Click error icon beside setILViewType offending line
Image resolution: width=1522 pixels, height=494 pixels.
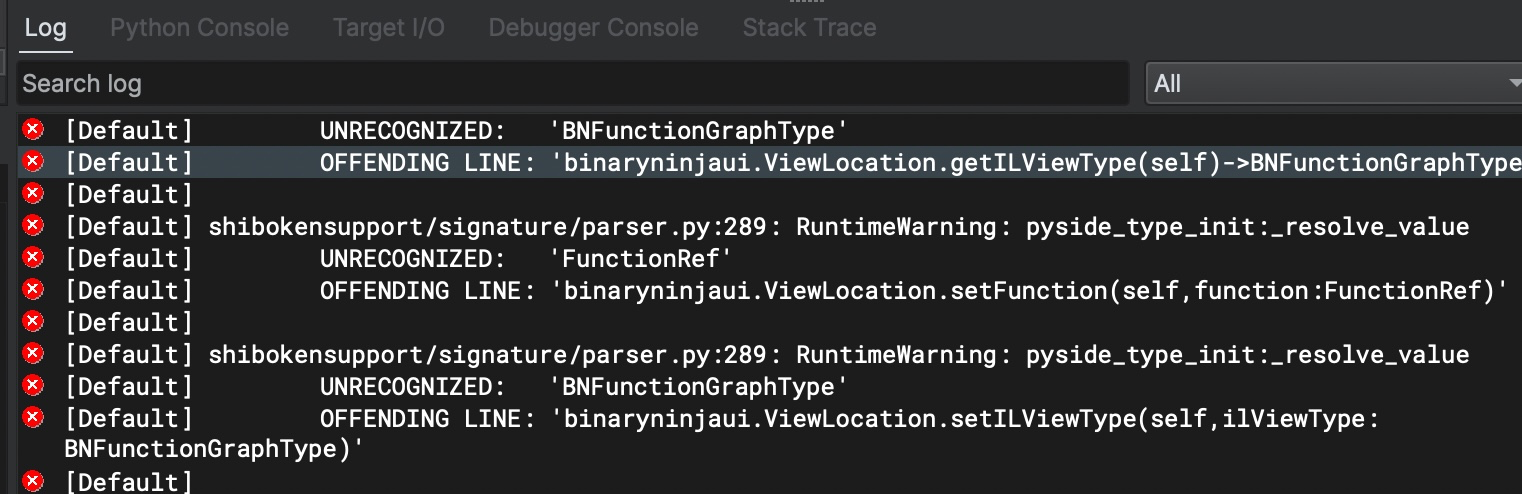[x=33, y=418]
